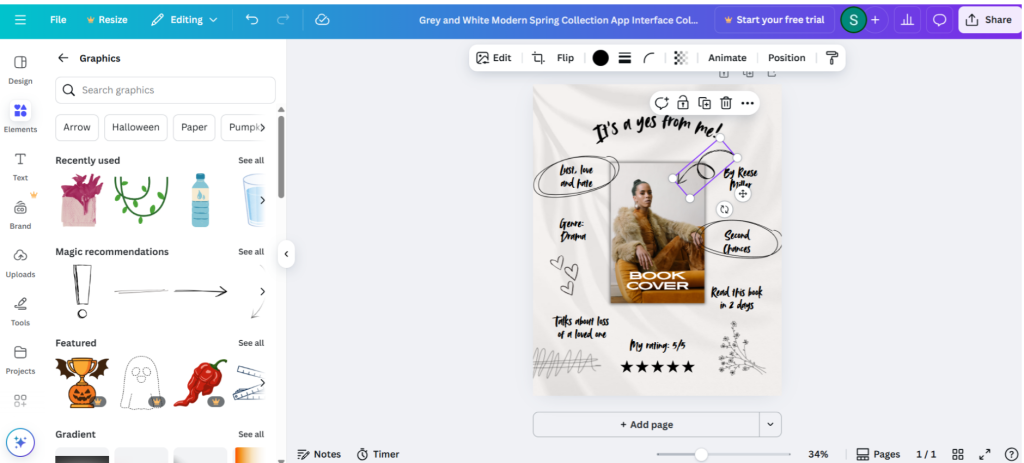Click the Share button
The width and height of the screenshot is (1024, 463).
[x=987, y=20]
